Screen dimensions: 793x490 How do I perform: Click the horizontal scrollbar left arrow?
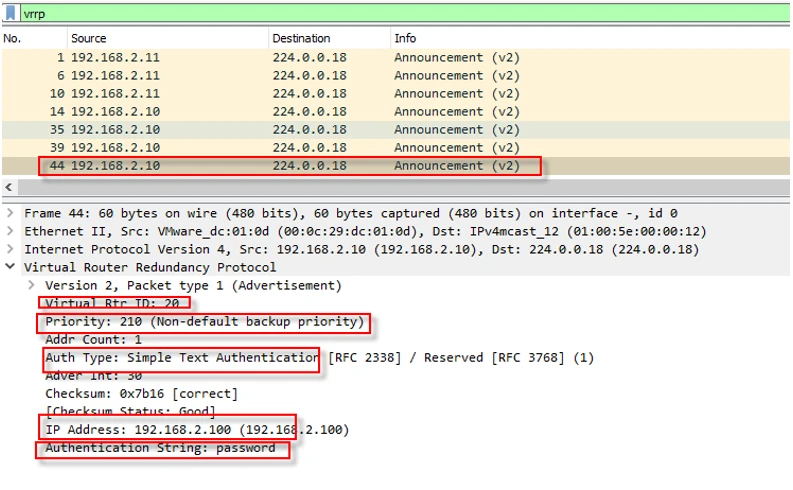click(x=9, y=188)
